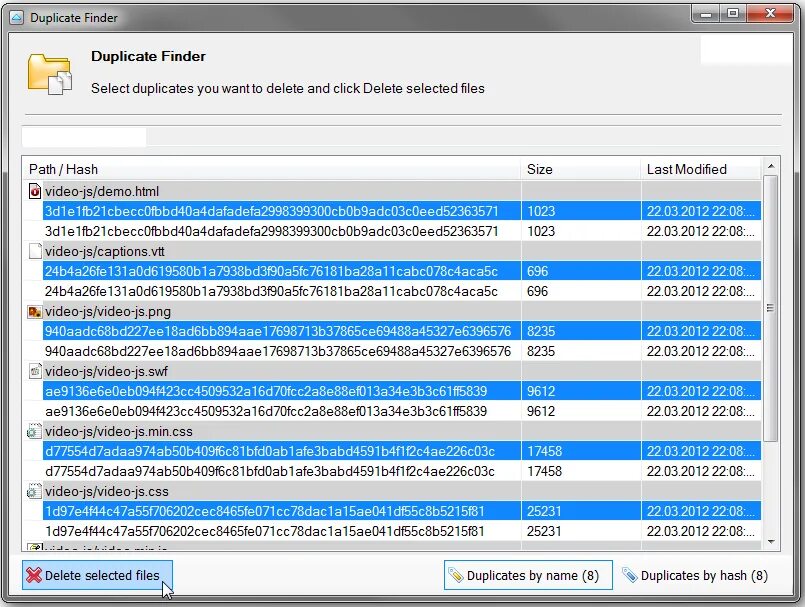Switch to Duplicates by name (8)
The width and height of the screenshot is (805, 607).
(528, 575)
